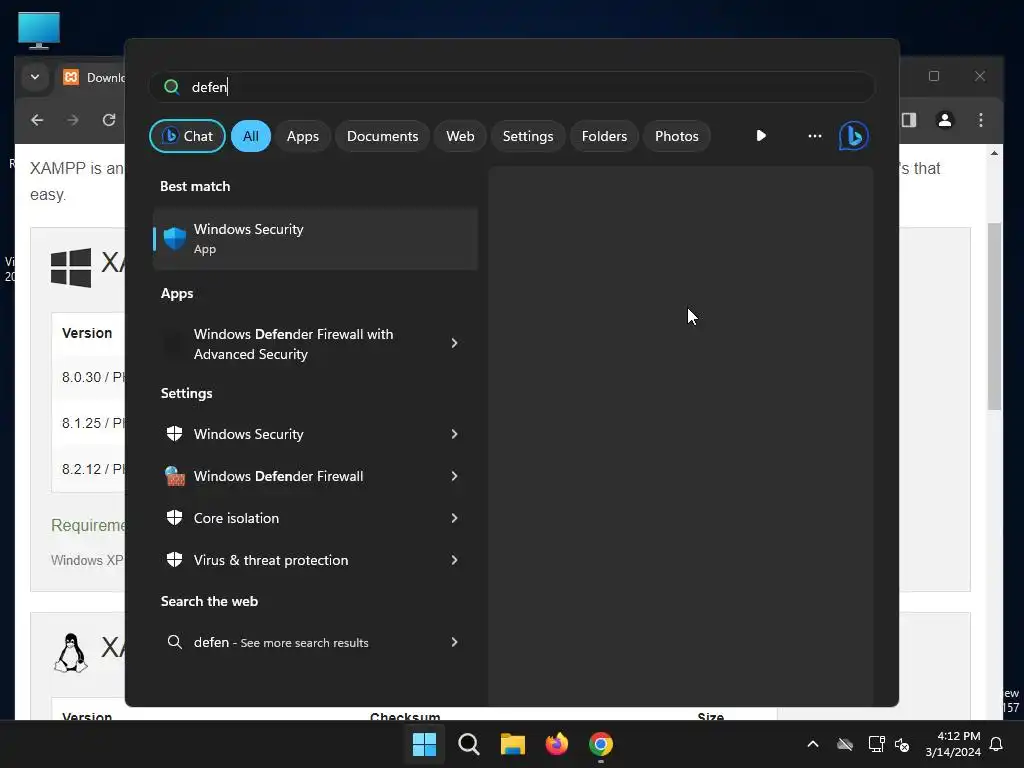Open Virus & threat protection setting

[315, 560]
